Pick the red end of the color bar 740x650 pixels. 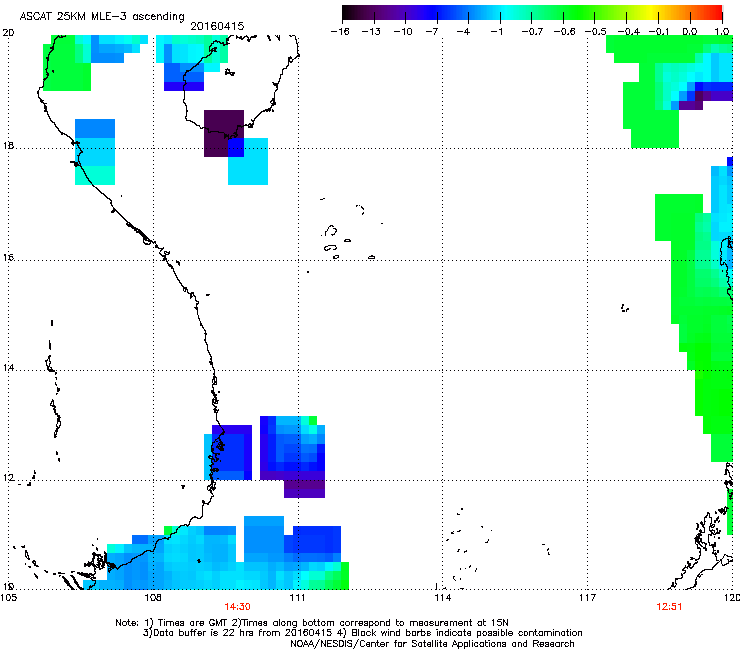[715, 13]
